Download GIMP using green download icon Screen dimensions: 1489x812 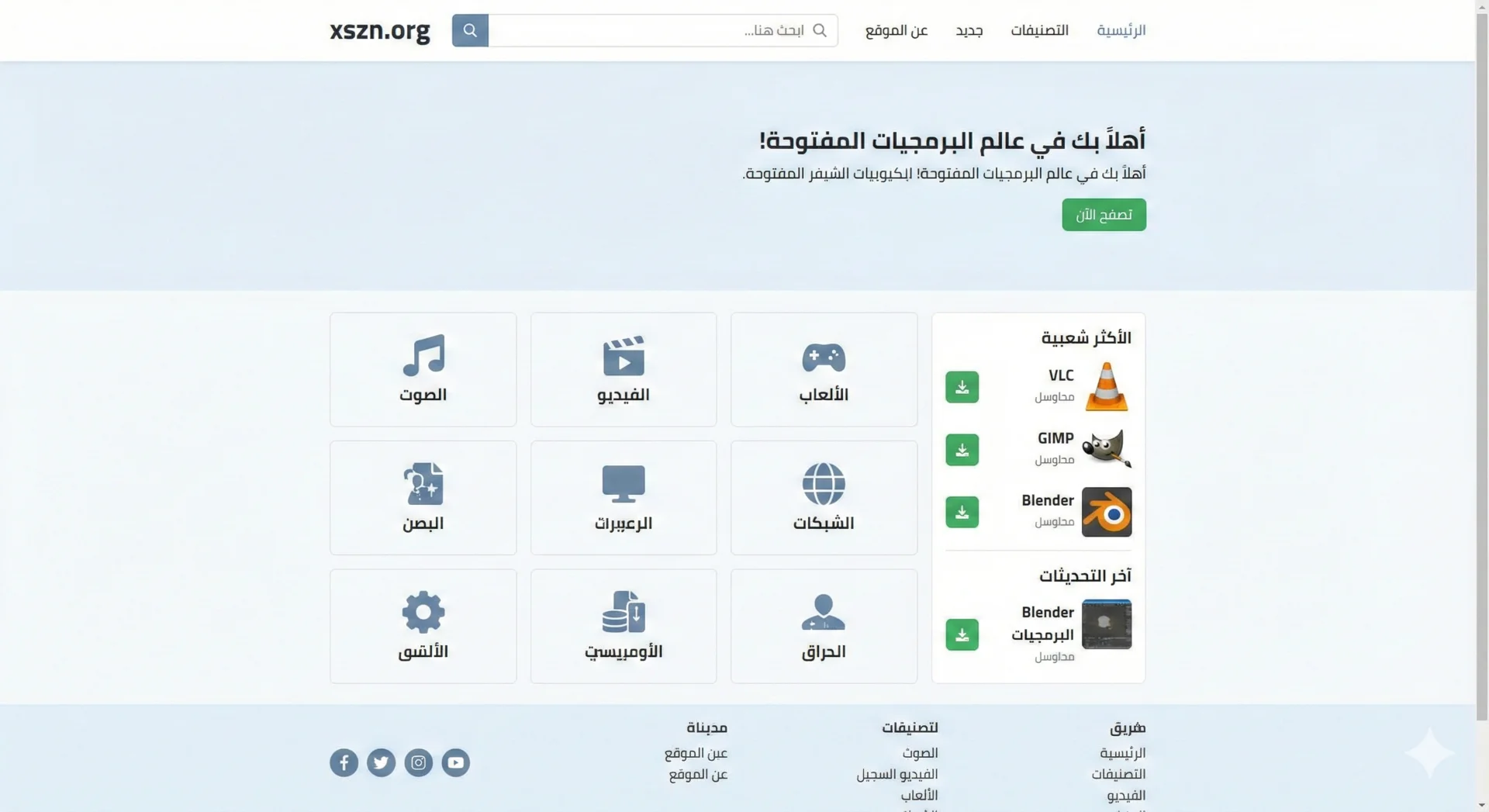(962, 450)
